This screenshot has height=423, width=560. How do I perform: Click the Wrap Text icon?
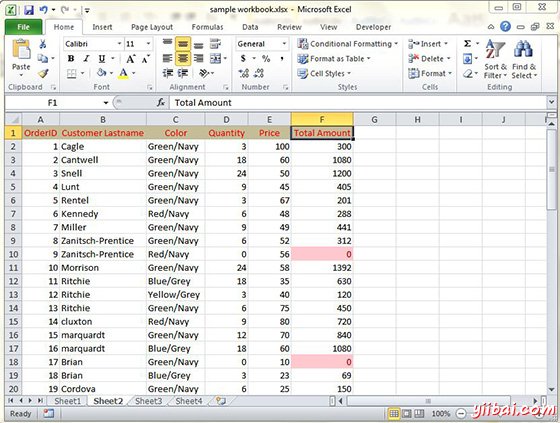(215, 44)
